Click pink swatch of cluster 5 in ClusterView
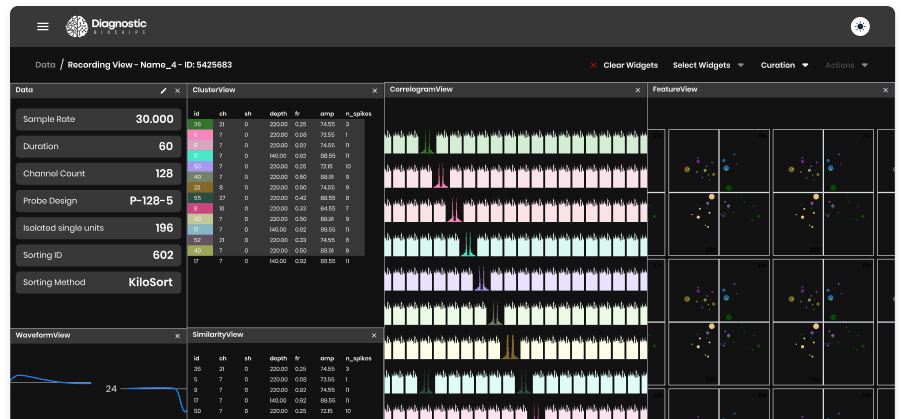The height and width of the screenshot is (419, 906). (200, 135)
